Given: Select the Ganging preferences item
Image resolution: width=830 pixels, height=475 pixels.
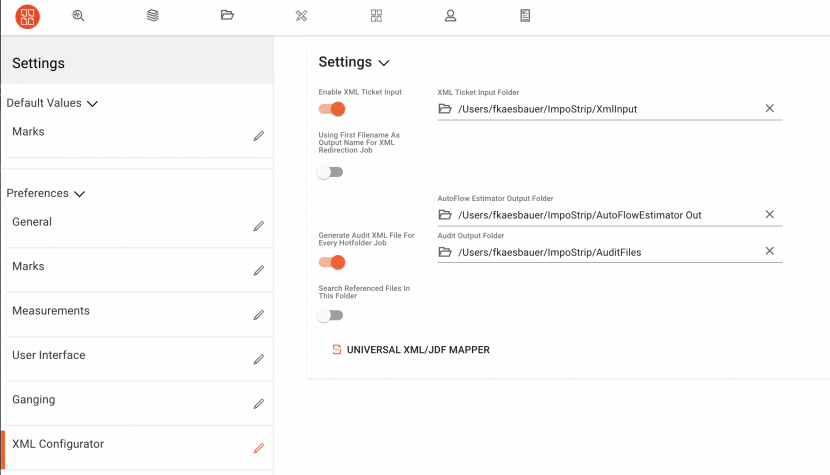Looking at the screenshot, I should pyautogui.click(x=34, y=400).
